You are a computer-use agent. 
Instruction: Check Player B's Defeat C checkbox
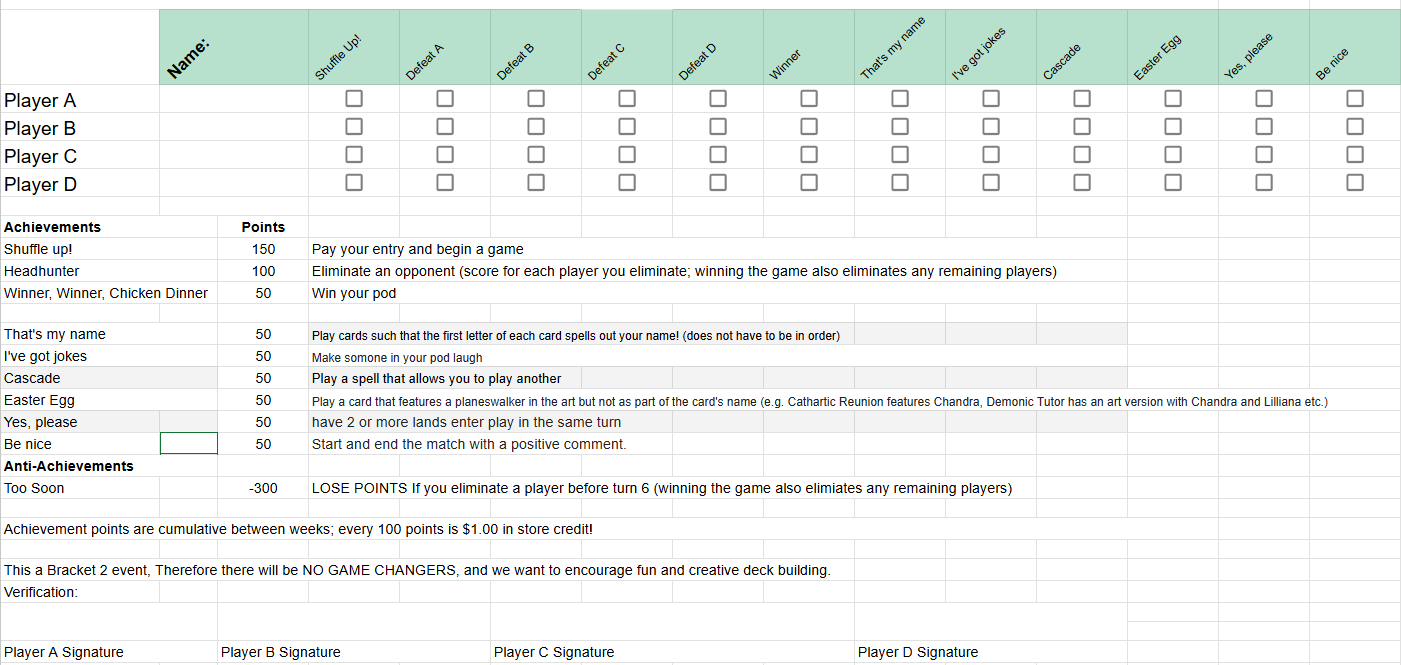point(627,126)
